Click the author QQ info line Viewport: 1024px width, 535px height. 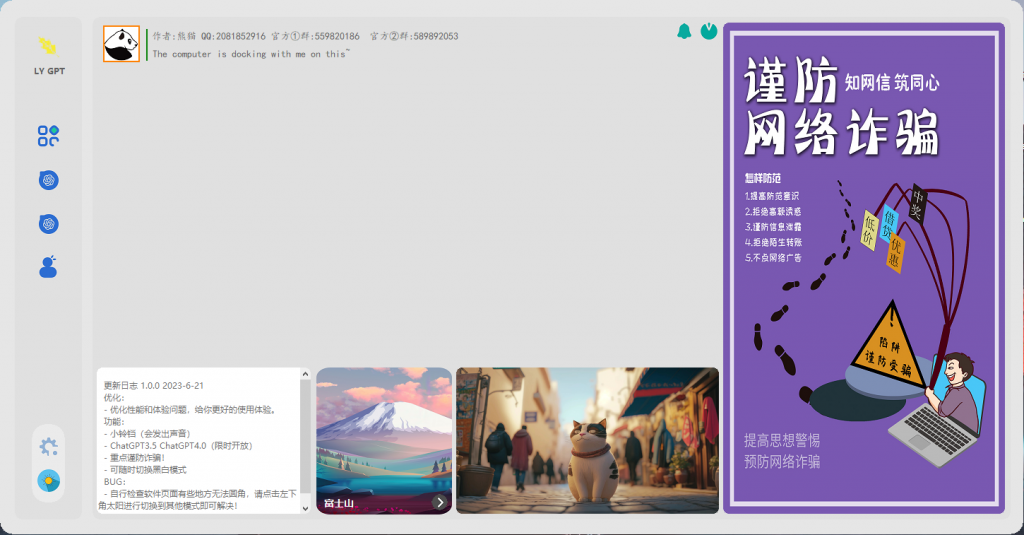[x=305, y=36]
